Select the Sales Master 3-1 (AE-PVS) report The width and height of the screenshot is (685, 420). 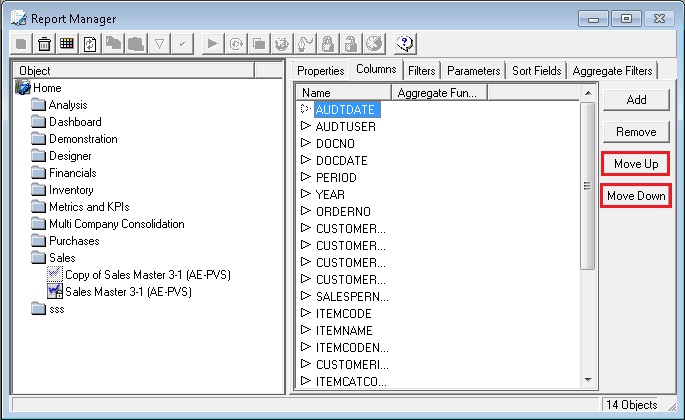(127, 292)
